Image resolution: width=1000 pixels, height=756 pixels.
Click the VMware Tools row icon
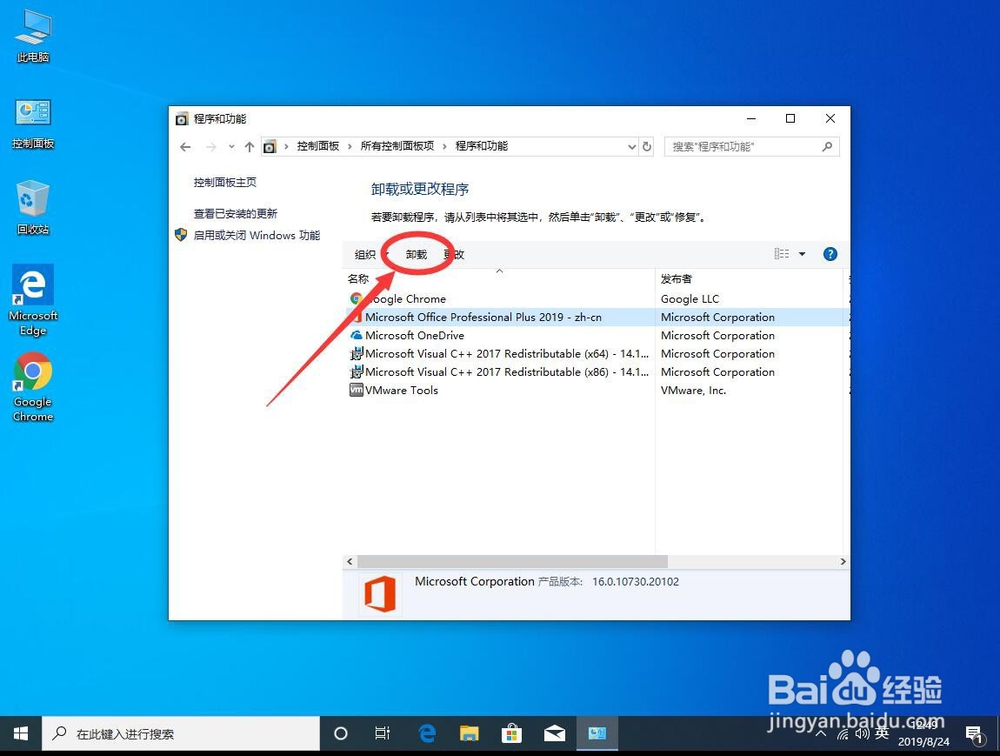356,390
